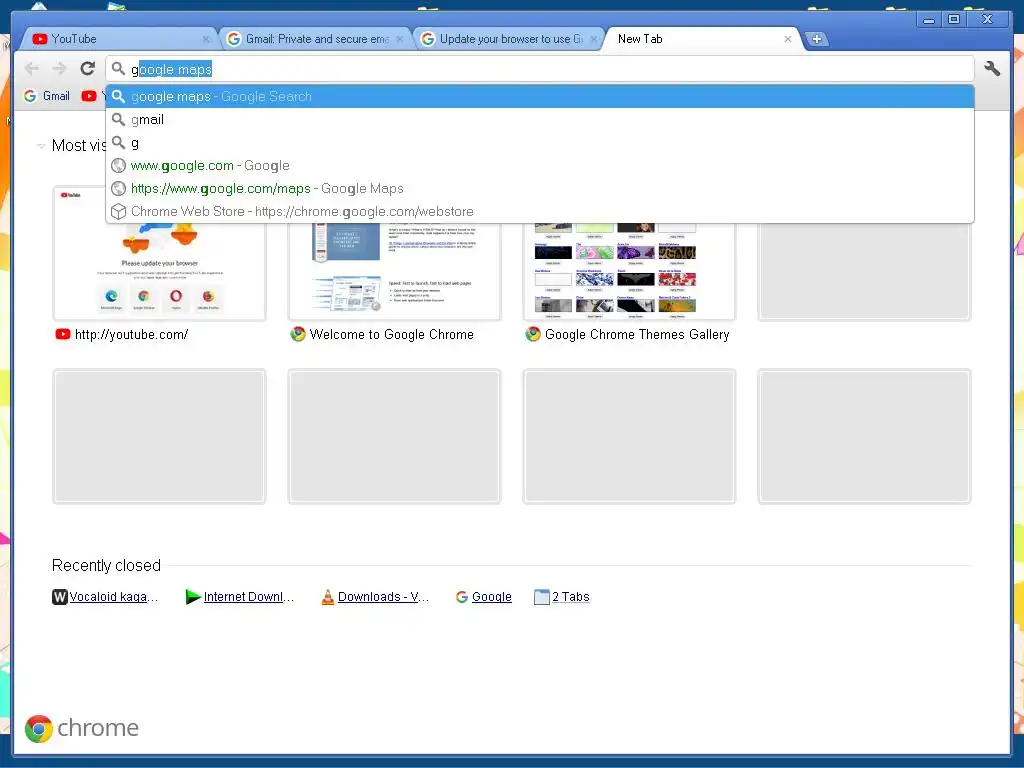Click window icon beside 2 Tabs

(541, 597)
